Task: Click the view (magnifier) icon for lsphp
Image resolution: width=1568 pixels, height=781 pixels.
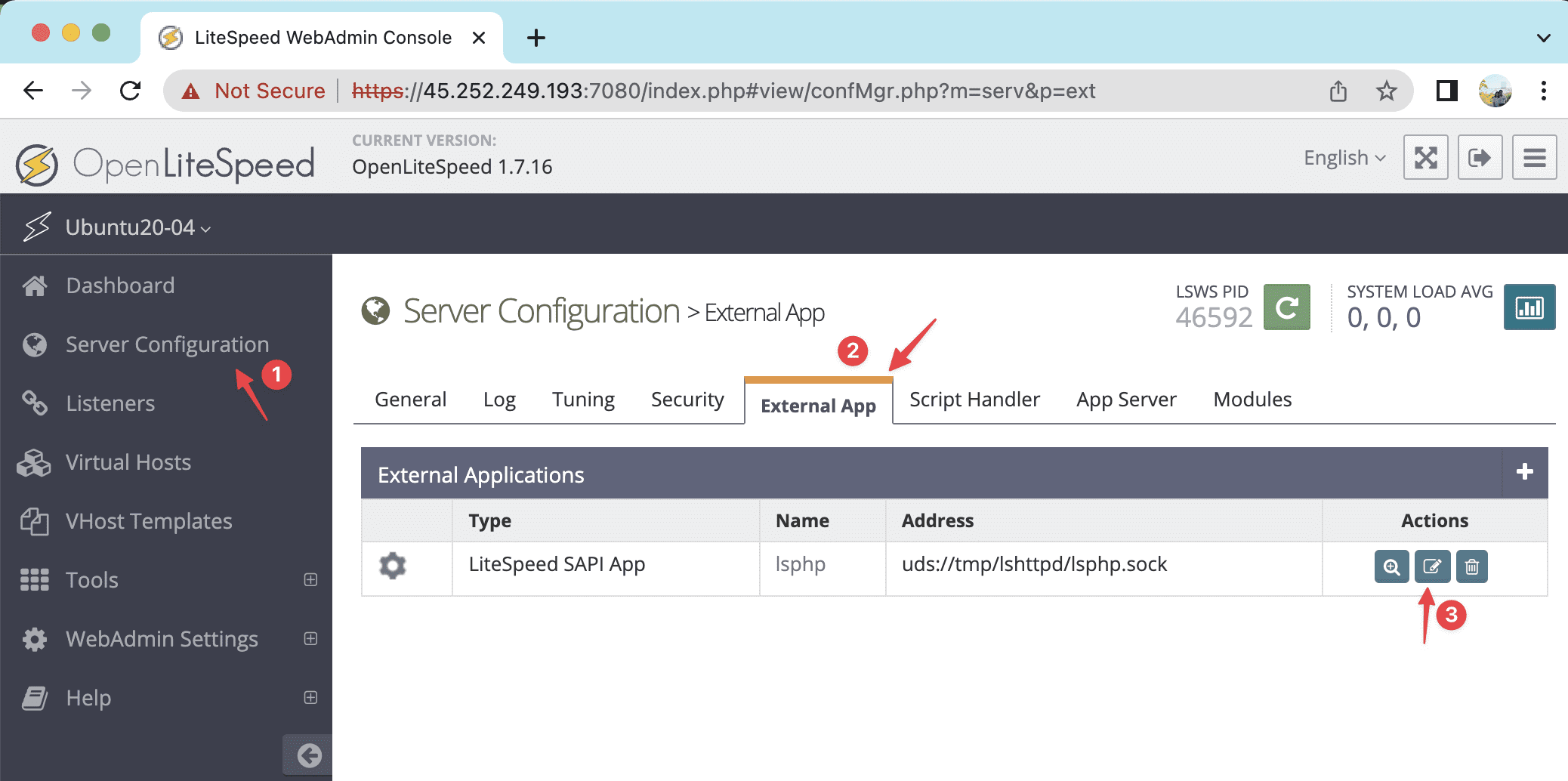Action: coord(1391,566)
